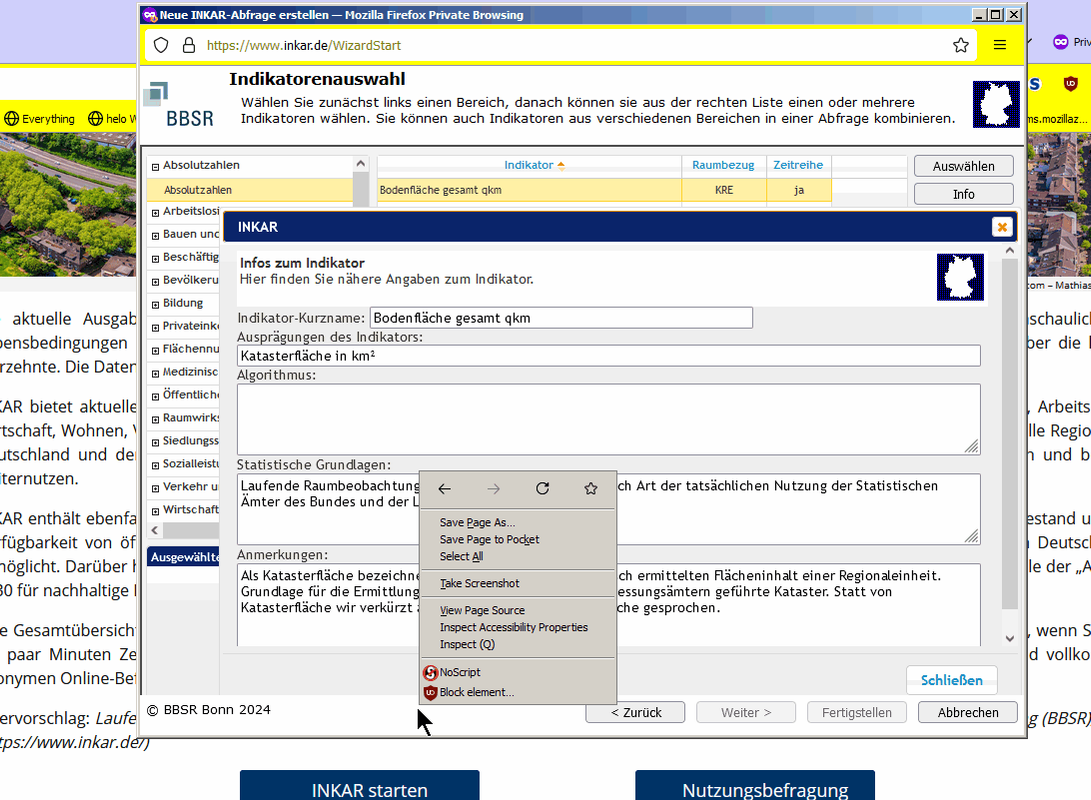Click sort arrow beside Indikator header
The height and width of the screenshot is (800, 1091).
[x=561, y=166]
